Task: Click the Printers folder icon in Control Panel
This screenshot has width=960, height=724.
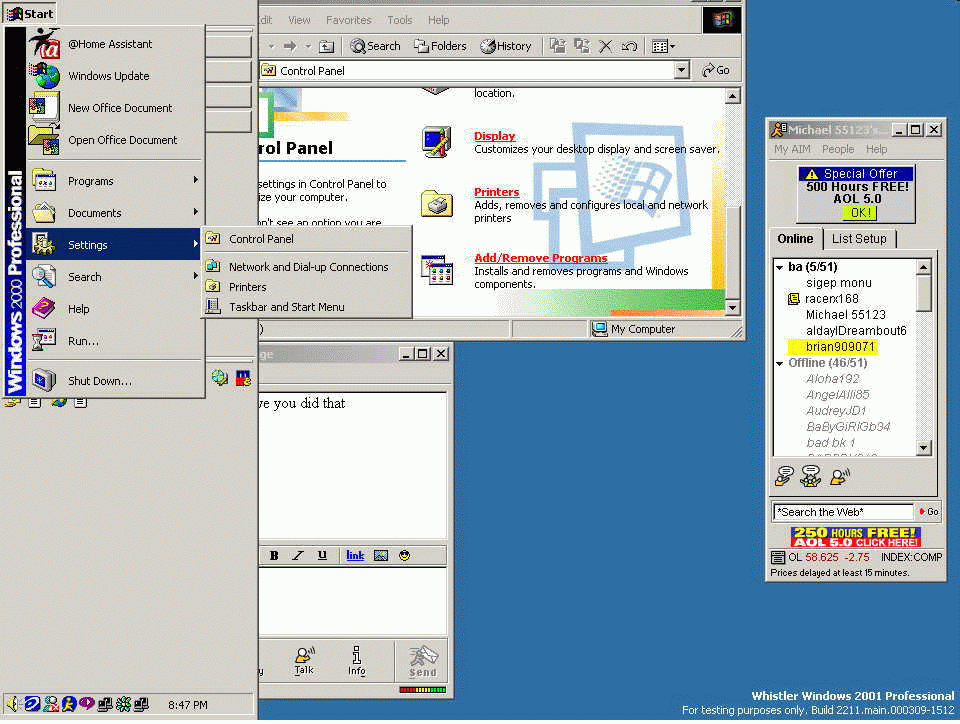Action: click(x=437, y=204)
